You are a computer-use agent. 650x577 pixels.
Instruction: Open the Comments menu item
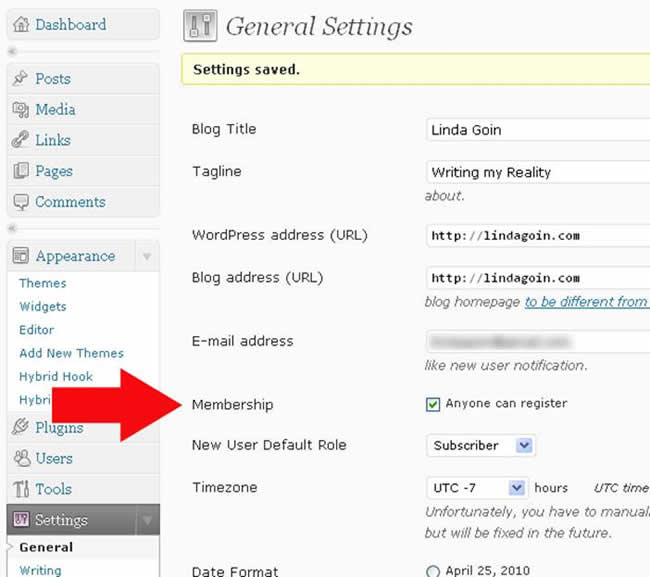pos(70,202)
